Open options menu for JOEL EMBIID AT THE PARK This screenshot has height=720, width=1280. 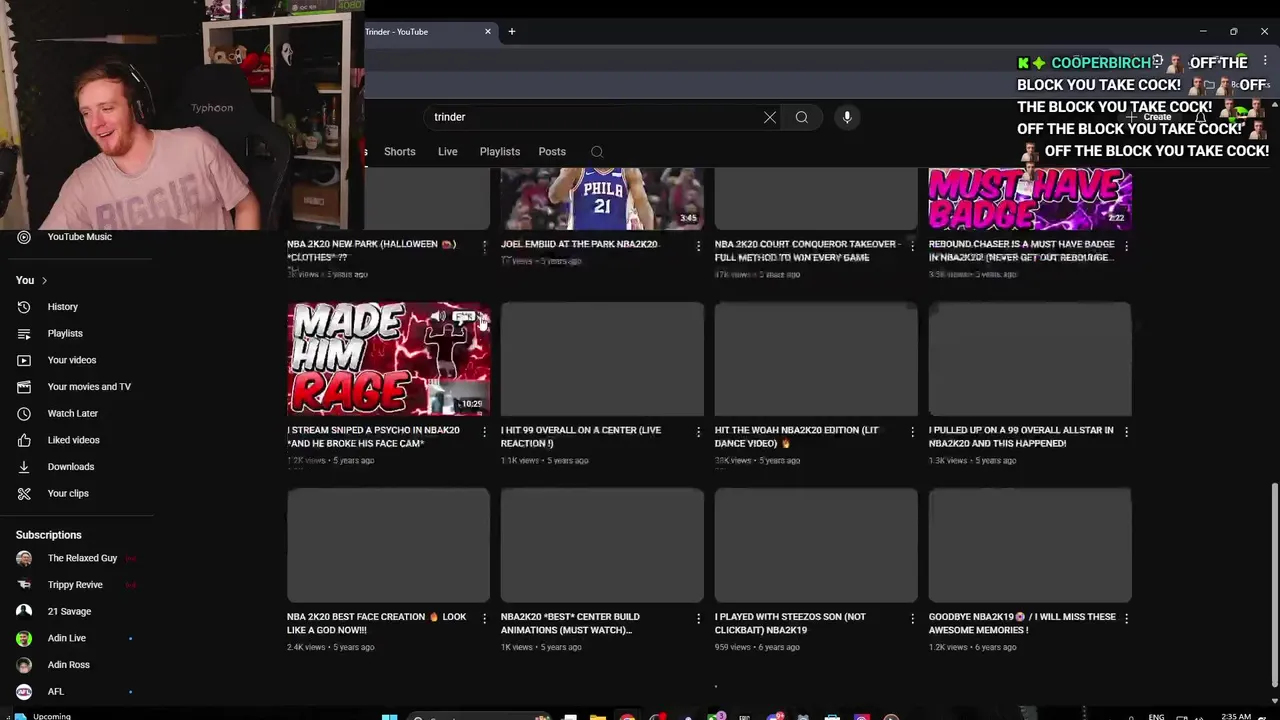coord(698,246)
